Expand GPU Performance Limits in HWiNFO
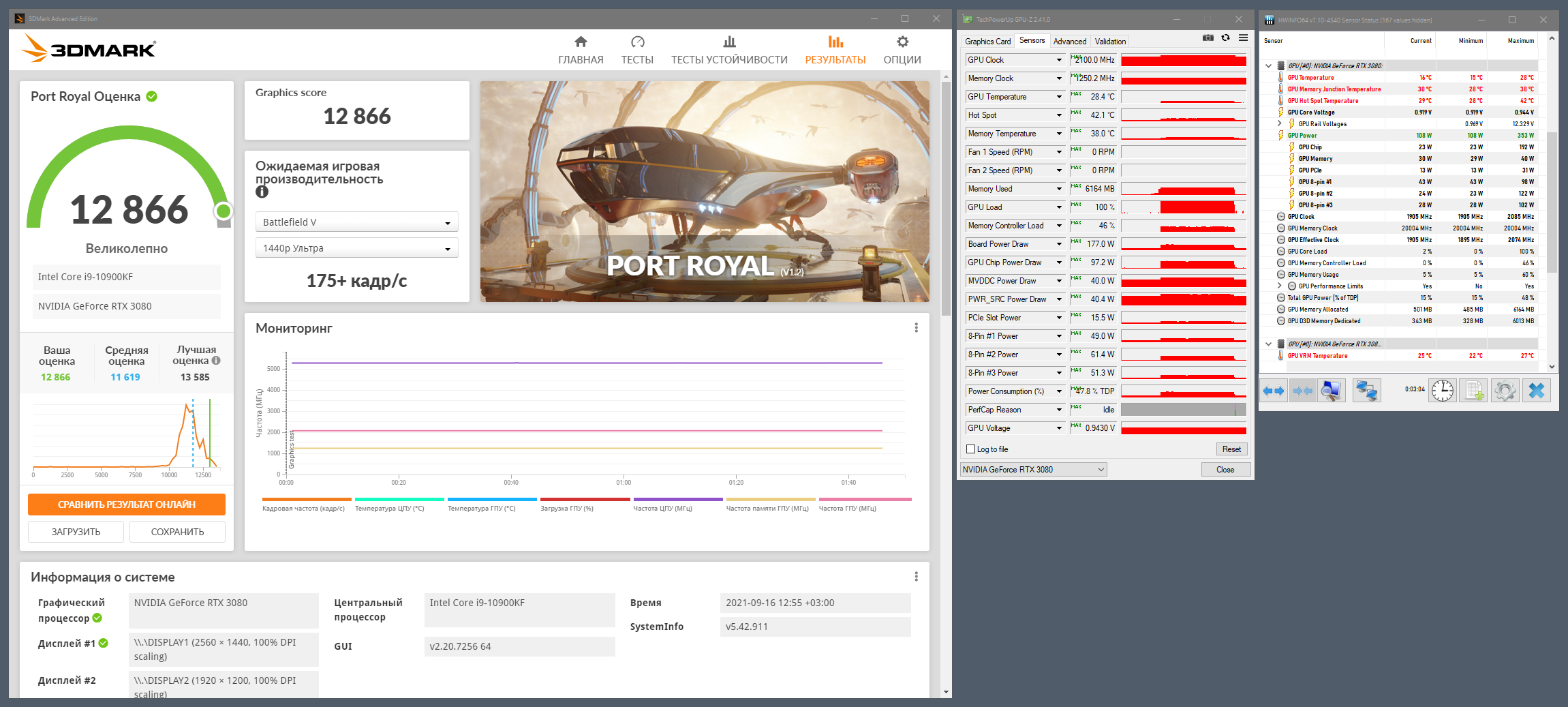The height and width of the screenshot is (707, 1568). (1280, 286)
